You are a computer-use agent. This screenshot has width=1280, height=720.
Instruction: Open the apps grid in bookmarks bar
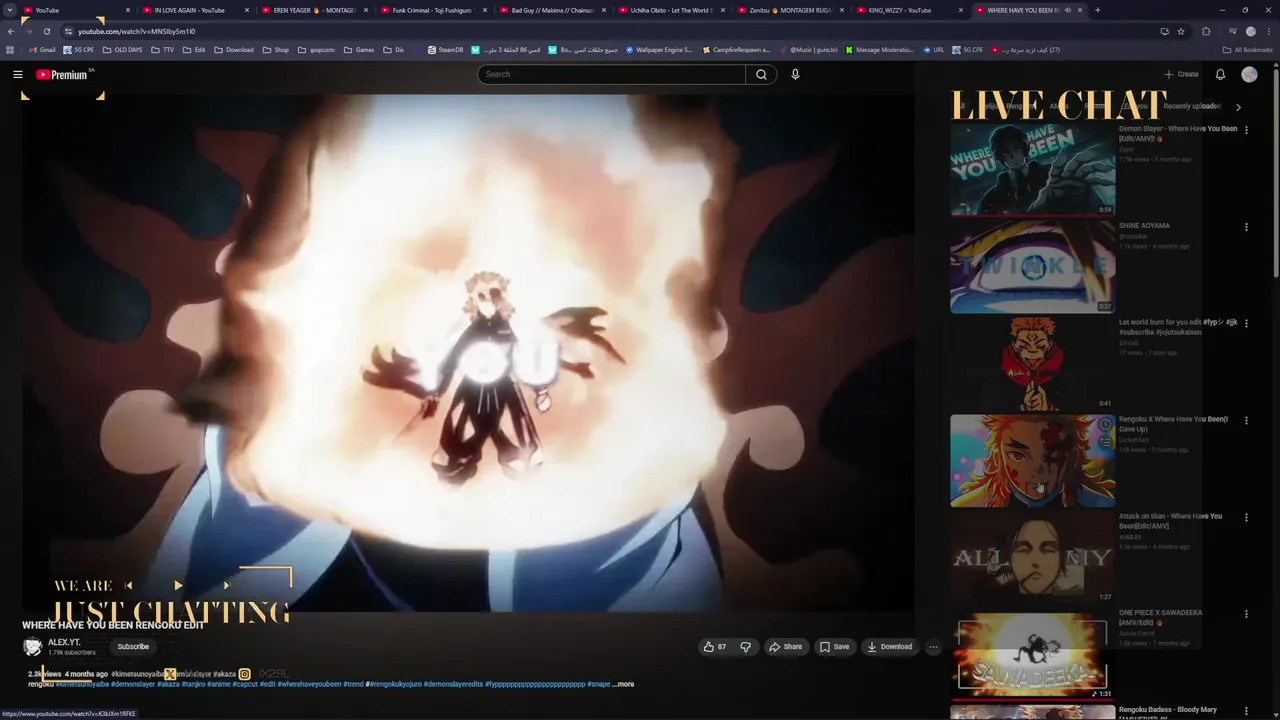tap(10, 50)
